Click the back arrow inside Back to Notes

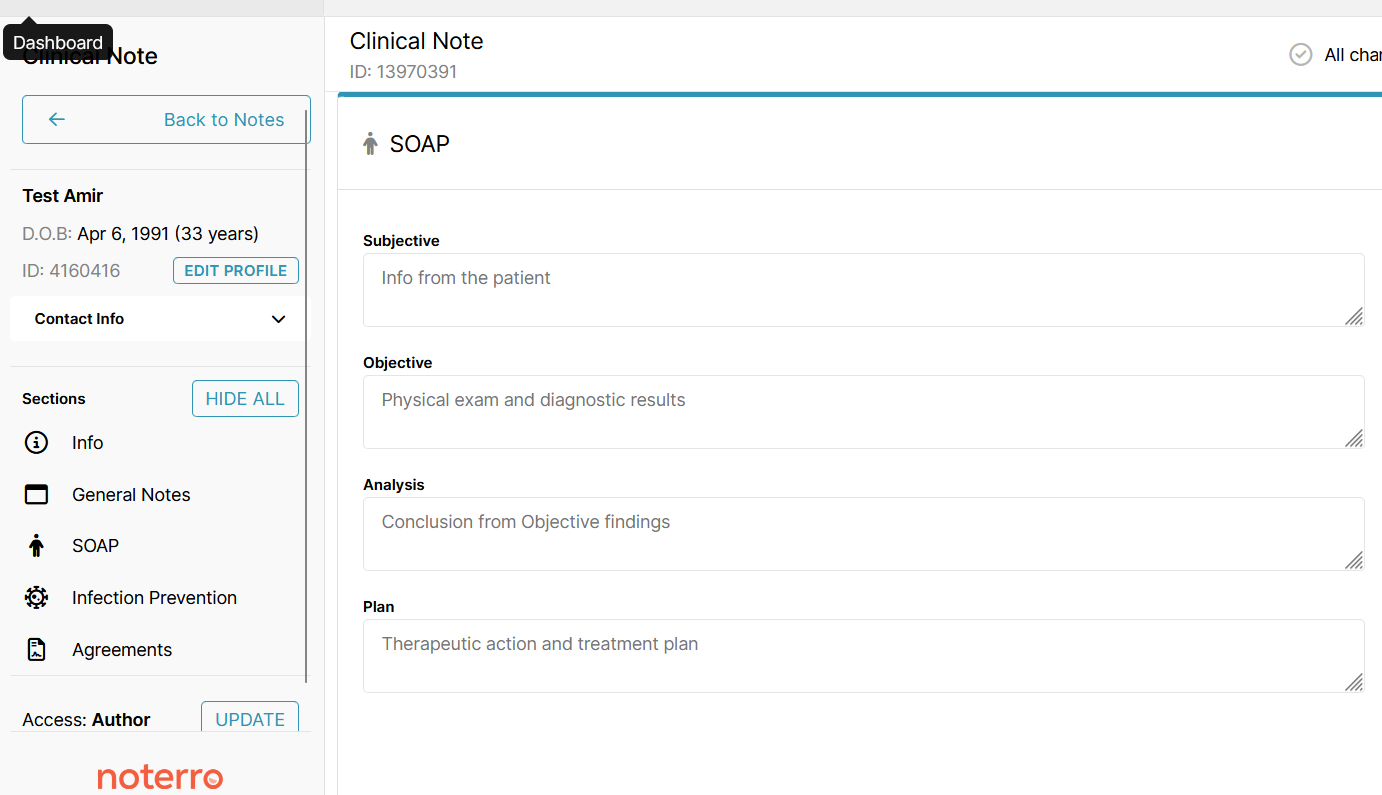[57, 119]
